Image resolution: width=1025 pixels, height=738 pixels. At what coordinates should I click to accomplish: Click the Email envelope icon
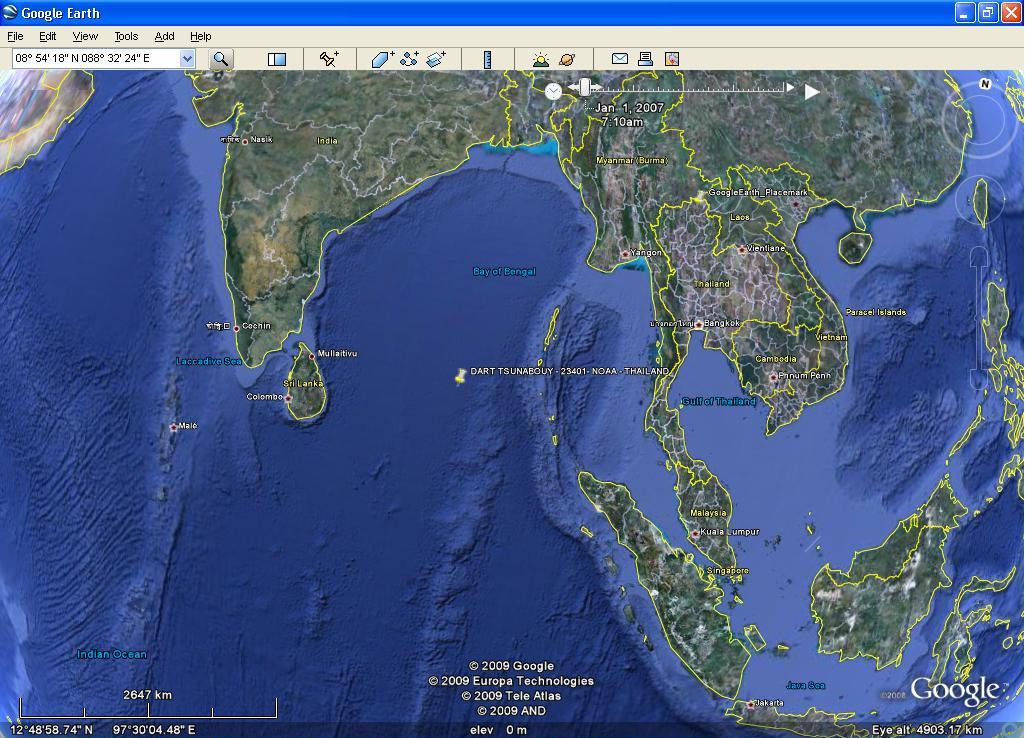(620, 59)
